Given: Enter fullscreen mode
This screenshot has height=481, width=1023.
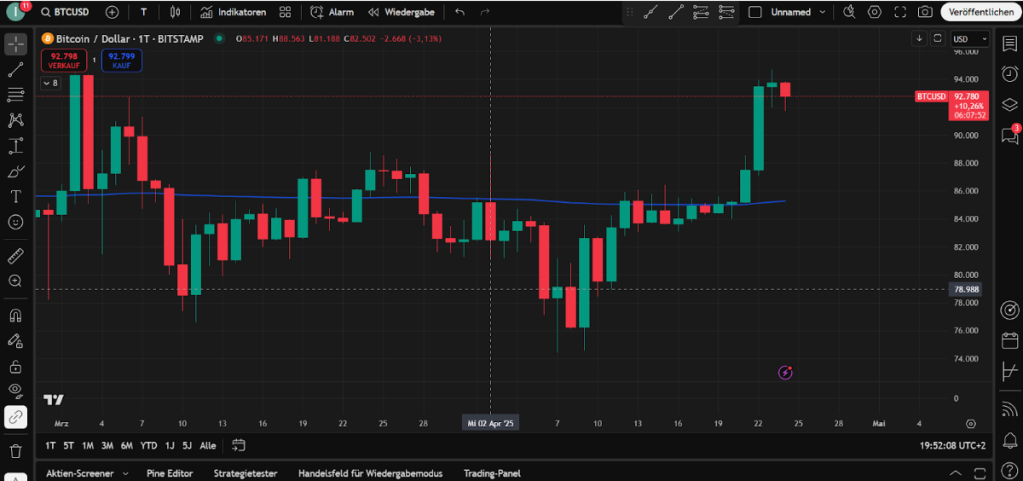Looking at the screenshot, I should coord(900,12).
